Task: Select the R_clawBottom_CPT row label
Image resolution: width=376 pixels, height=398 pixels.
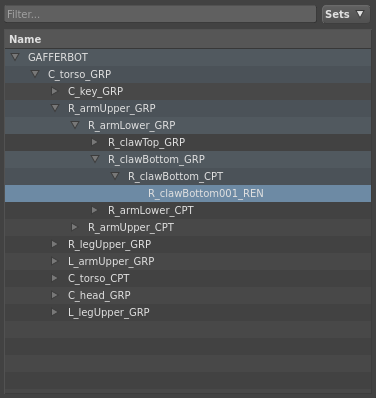Action: point(176,176)
